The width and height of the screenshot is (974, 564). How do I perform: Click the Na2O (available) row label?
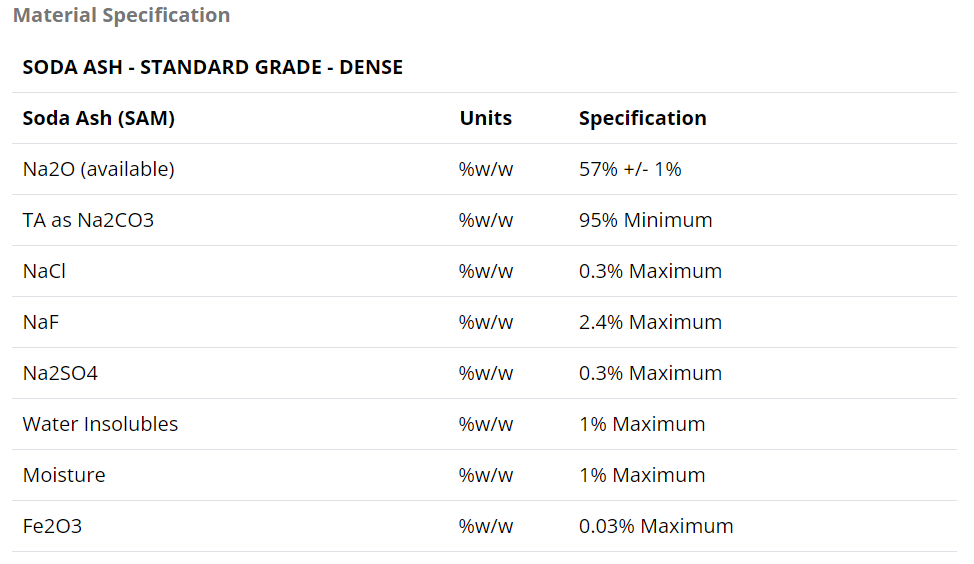click(98, 169)
